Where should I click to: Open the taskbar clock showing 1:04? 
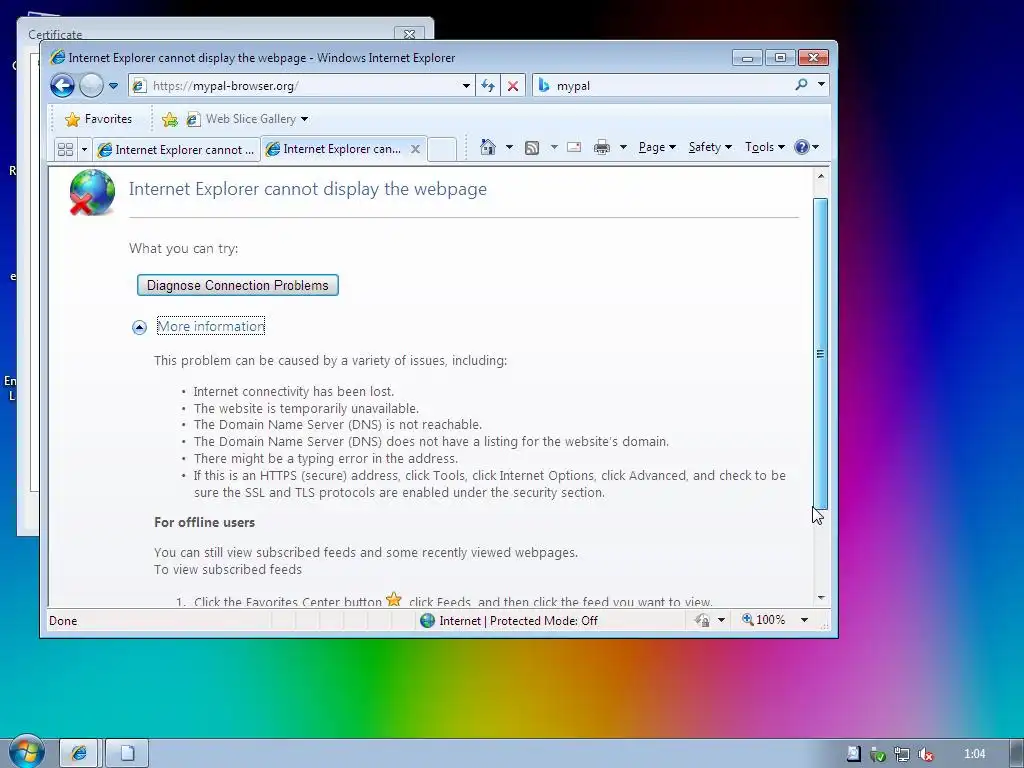point(974,754)
